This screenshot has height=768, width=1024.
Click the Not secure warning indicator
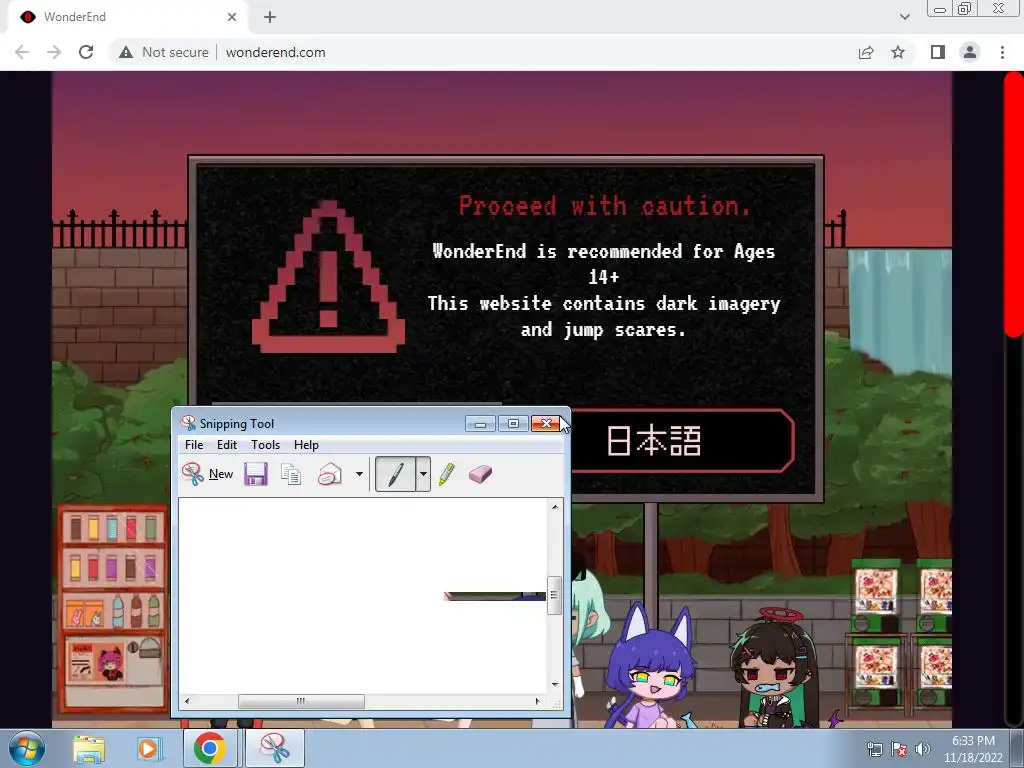pyautogui.click(x=163, y=52)
